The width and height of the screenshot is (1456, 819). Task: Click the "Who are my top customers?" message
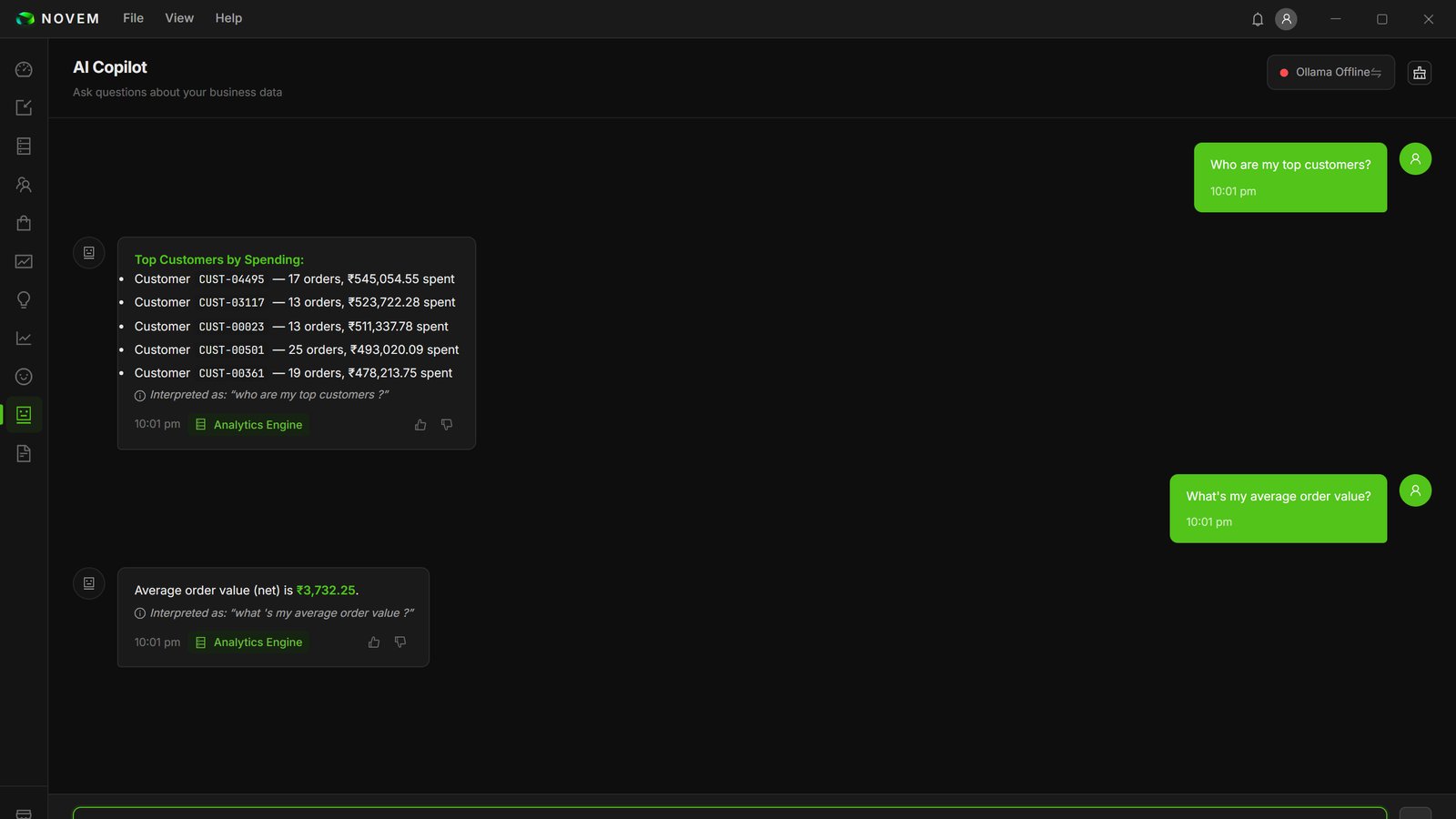(x=1290, y=177)
